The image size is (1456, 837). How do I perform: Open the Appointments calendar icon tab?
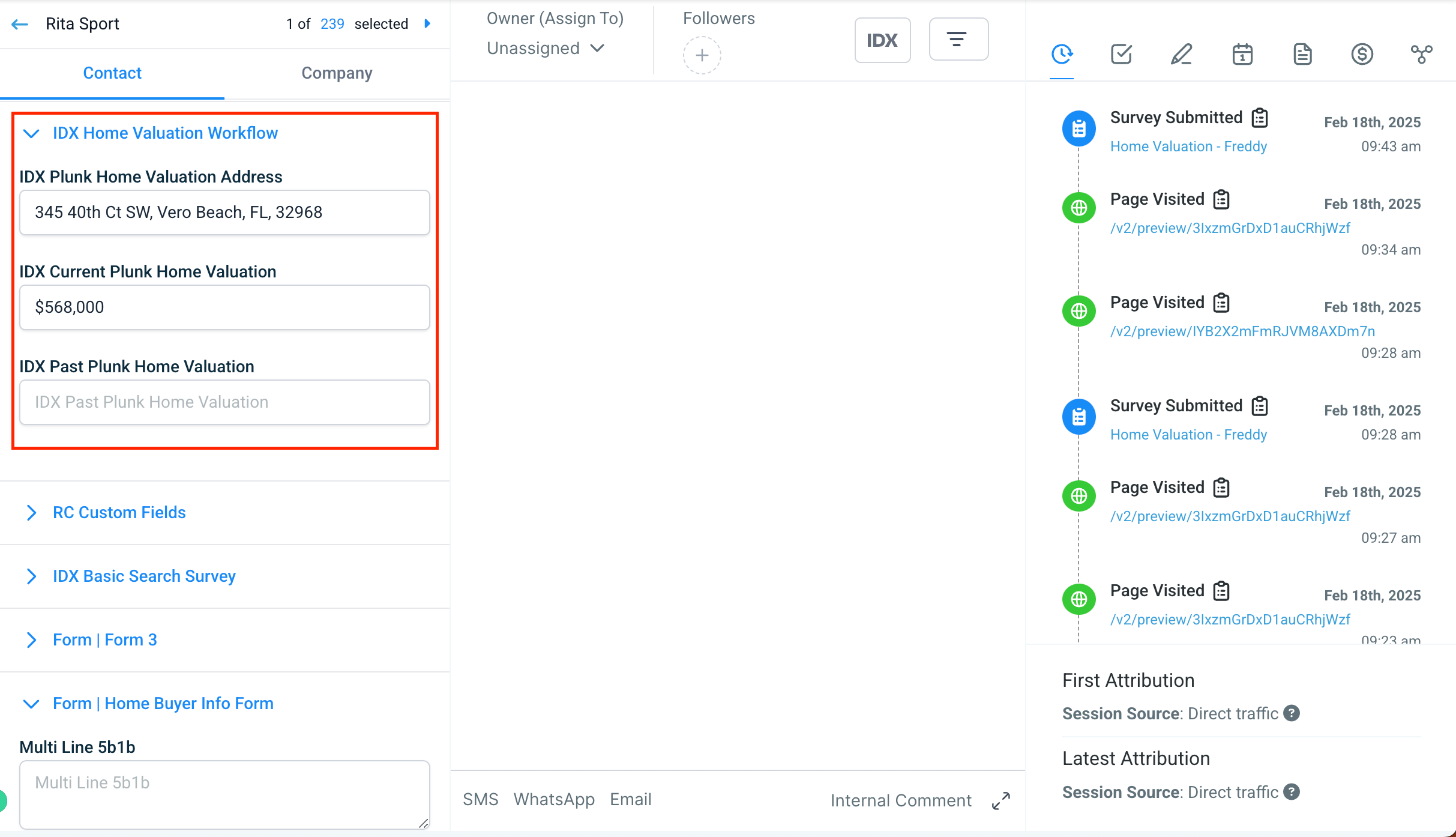pos(1242,55)
